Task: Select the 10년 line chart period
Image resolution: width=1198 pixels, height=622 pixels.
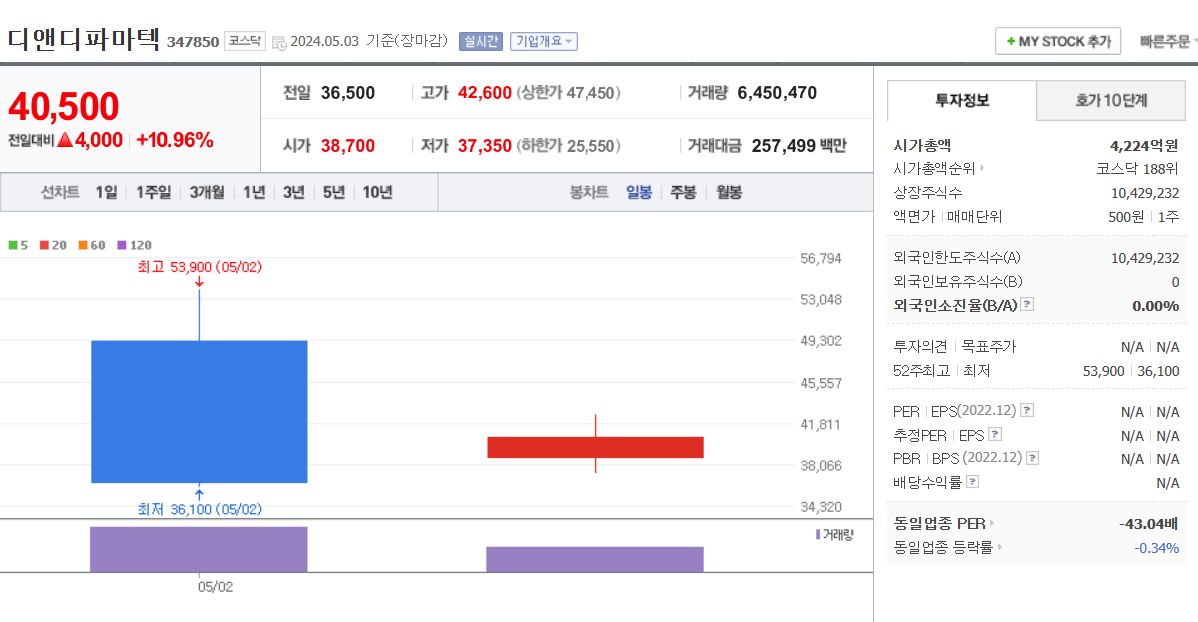Action: (377, 193)
